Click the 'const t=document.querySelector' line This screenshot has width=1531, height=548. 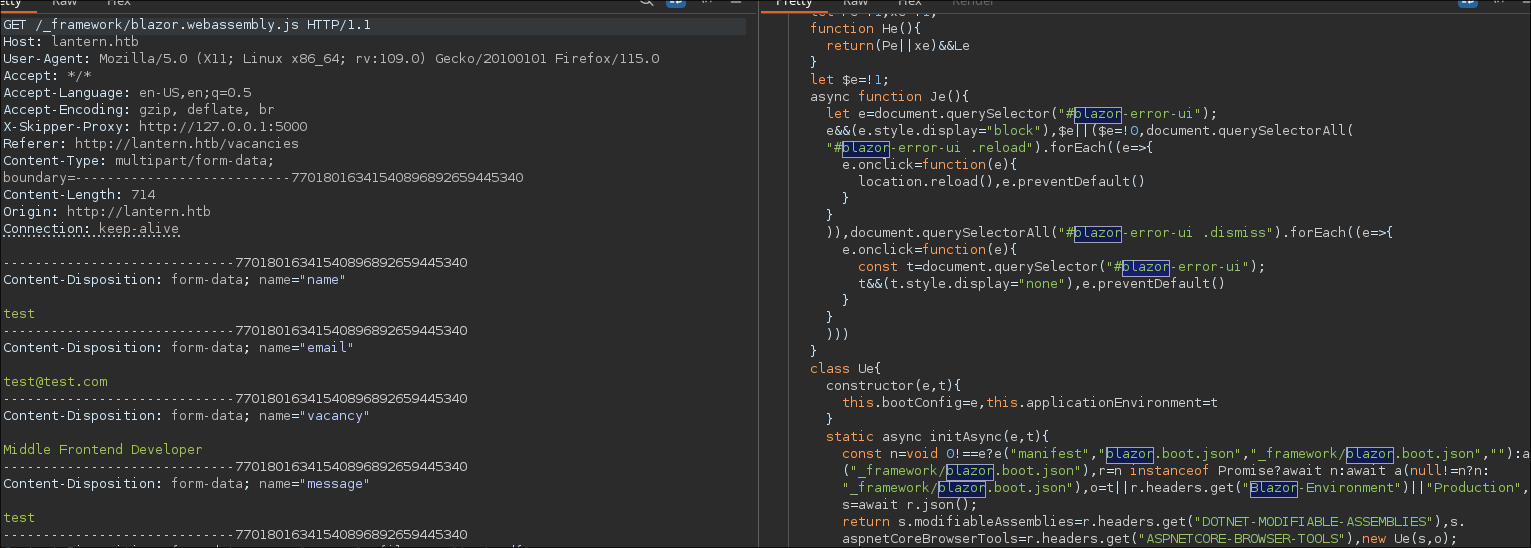[x=1062, y=267]
